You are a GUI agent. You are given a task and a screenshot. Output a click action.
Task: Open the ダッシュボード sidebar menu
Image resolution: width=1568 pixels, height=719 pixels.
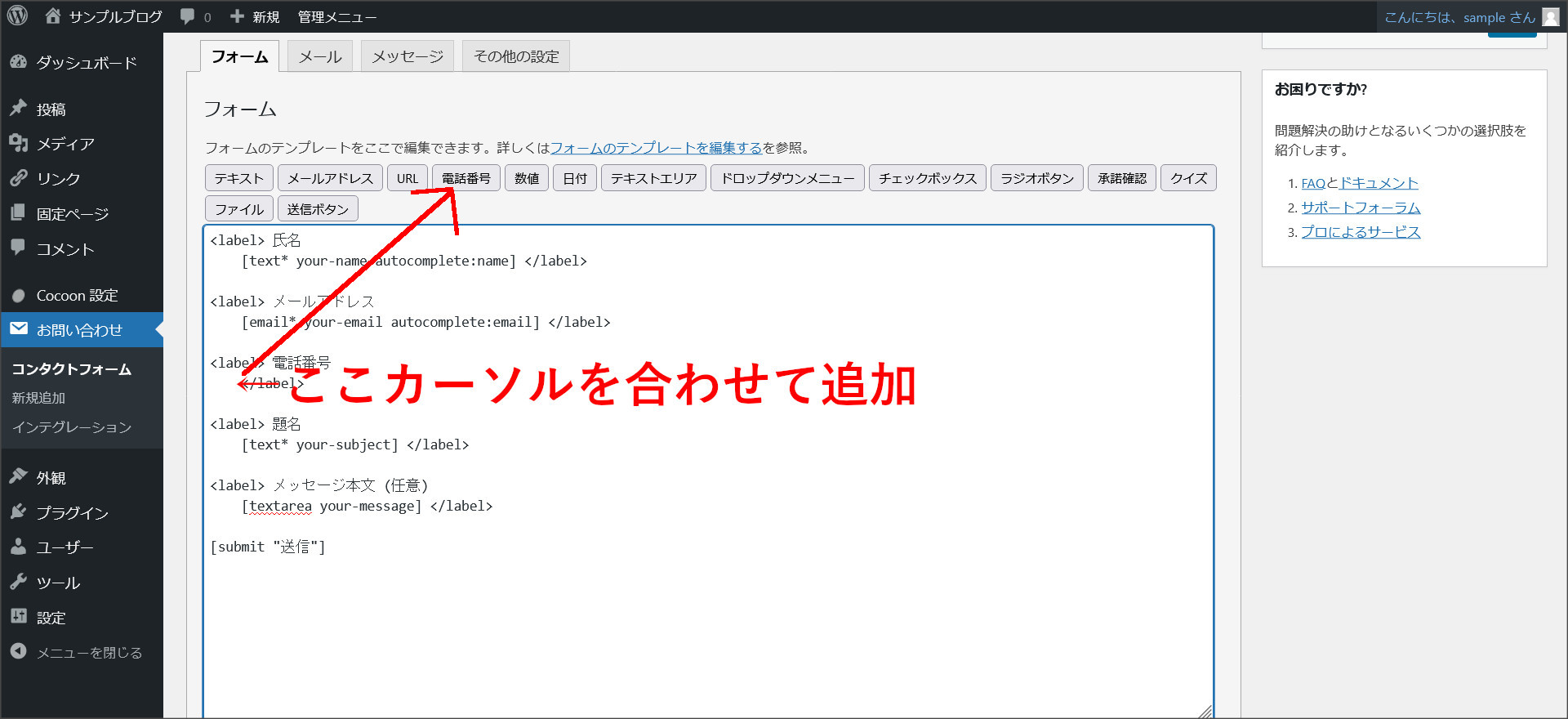coord(86,63)
